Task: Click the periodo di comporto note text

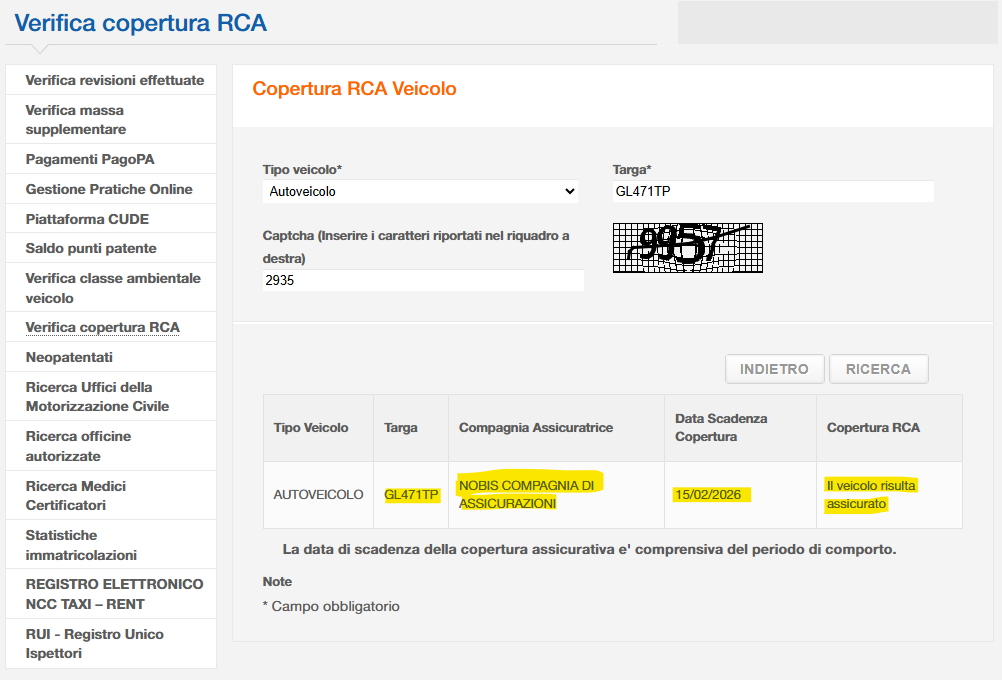Action: pyautogui.click(x=589, y=550)
